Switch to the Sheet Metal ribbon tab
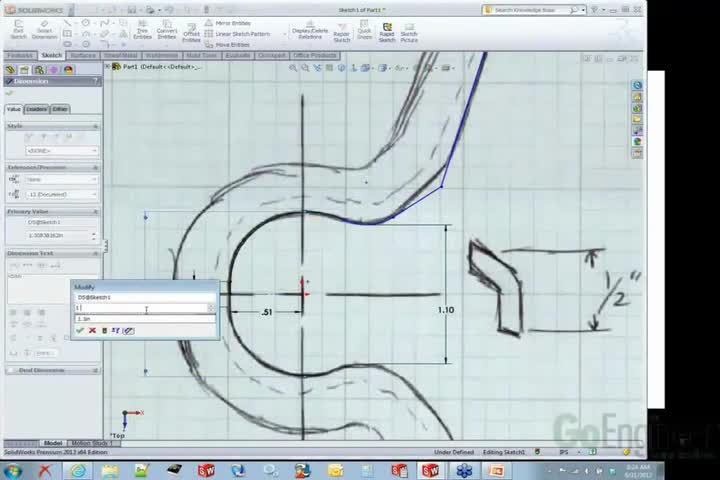The width and height of the screenshot is (720, 480). (x=120, y=56)
